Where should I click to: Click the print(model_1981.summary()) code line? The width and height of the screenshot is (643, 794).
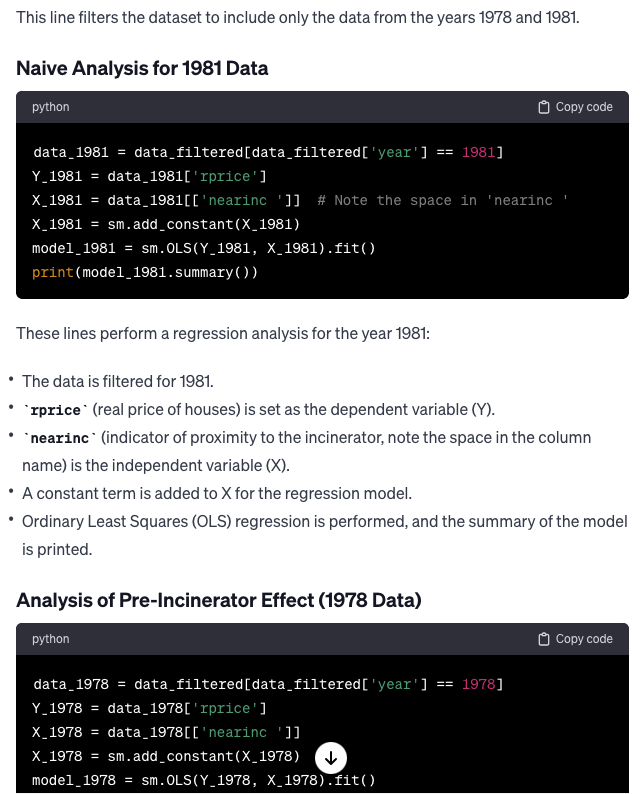click(x=145, y=272)
